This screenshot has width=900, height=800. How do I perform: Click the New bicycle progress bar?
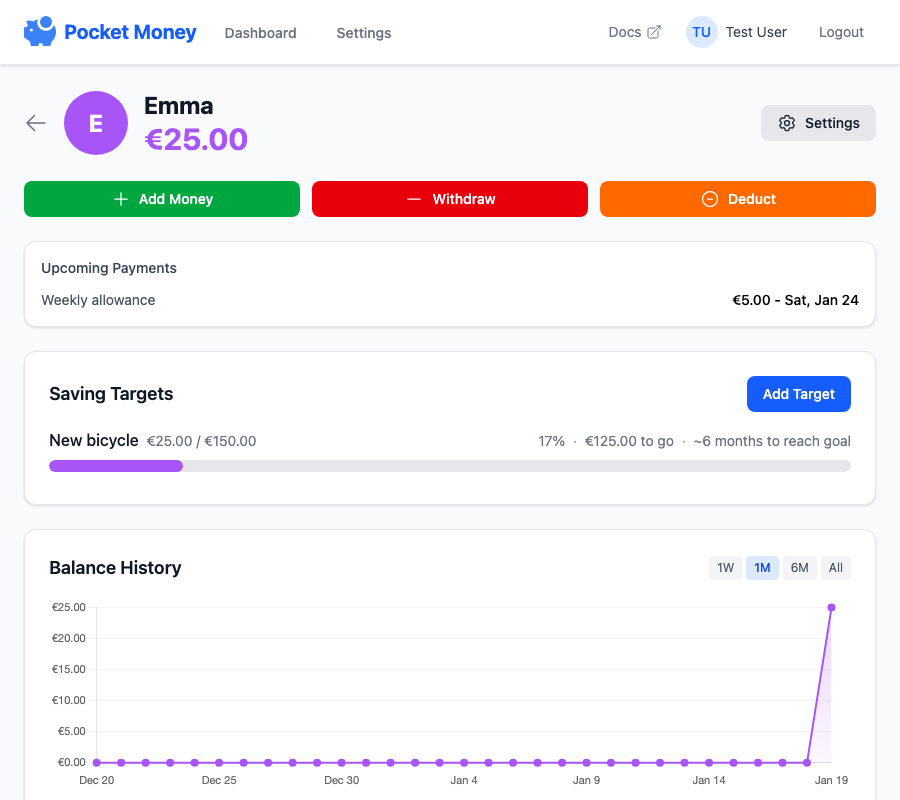(x=450, y=466)
